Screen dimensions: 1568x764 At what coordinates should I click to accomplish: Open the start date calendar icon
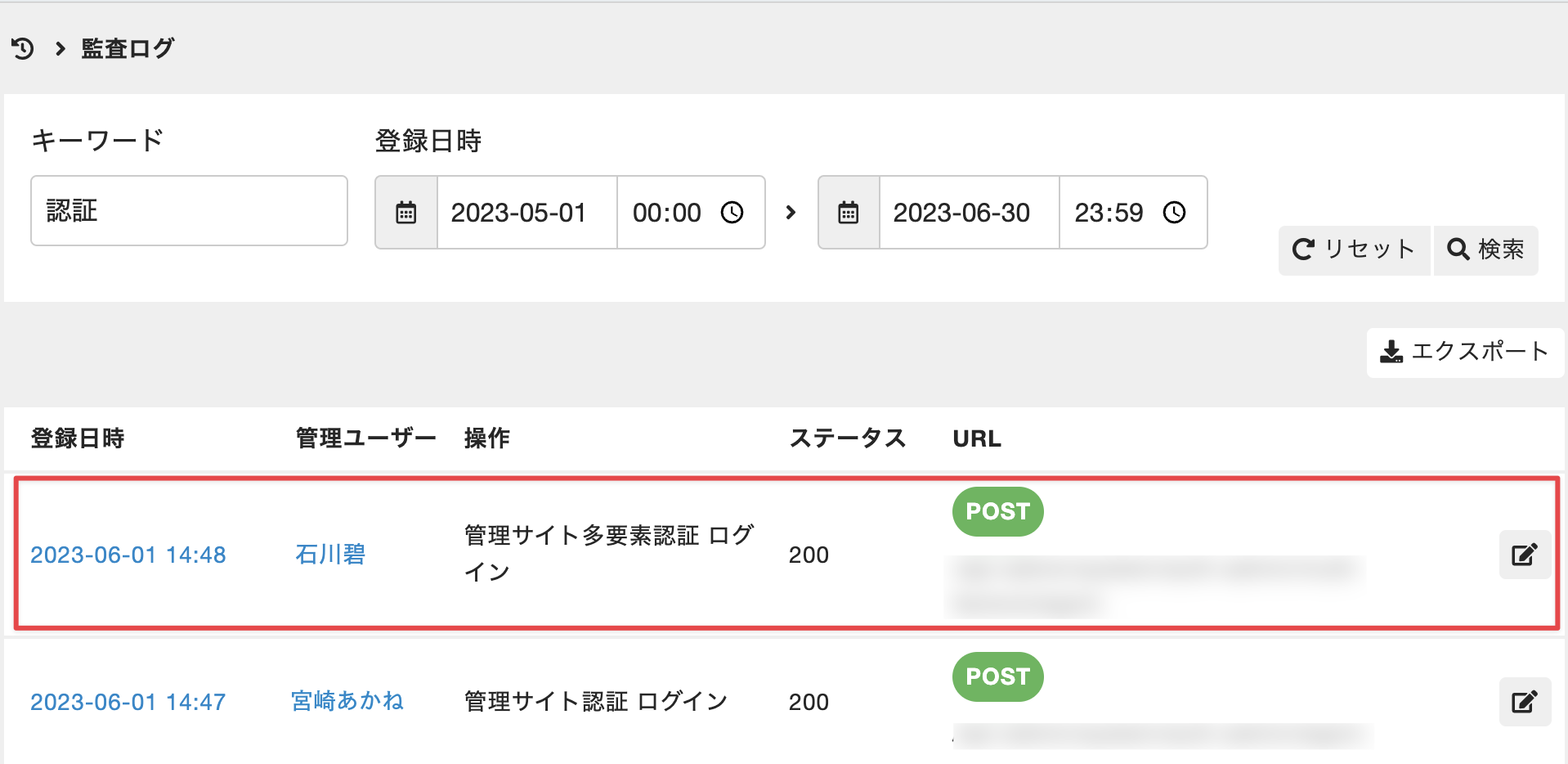pos(406,213)
